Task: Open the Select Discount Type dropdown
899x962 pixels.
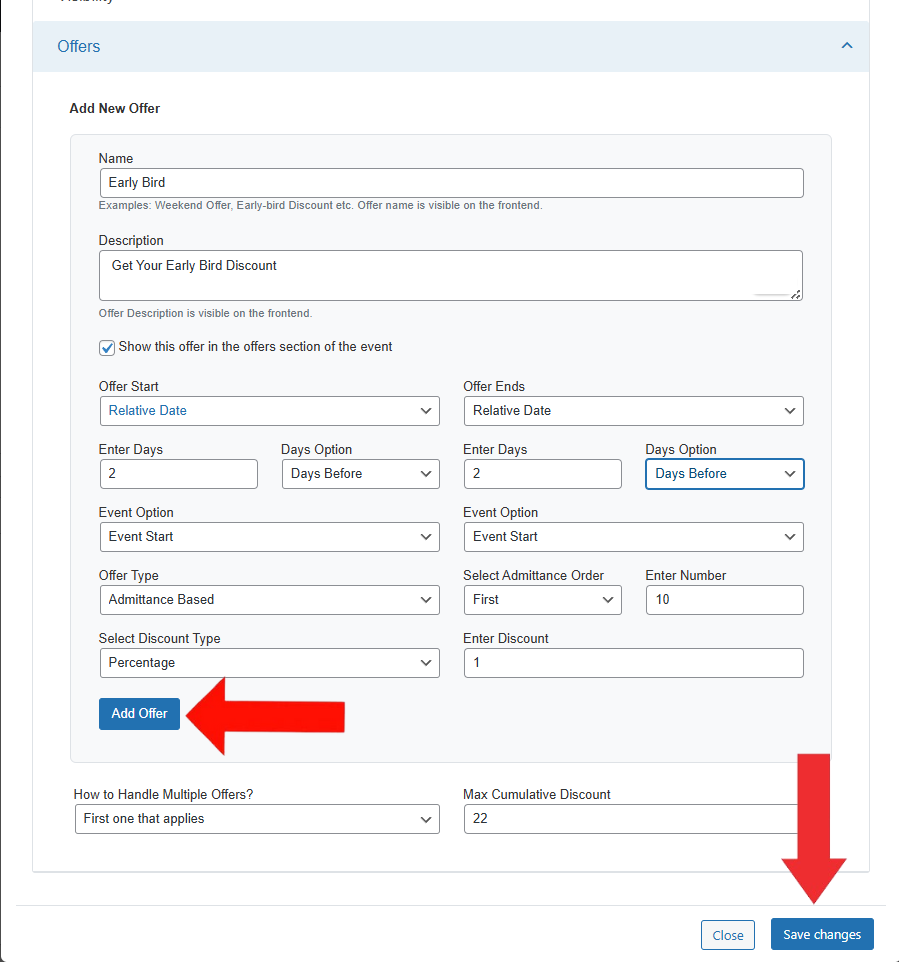Action: click(x=269, y=663)
